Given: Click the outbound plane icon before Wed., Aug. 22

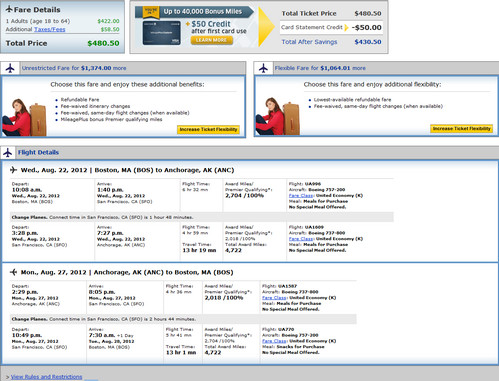Looking at the screenshot, I should coord(13,170).
